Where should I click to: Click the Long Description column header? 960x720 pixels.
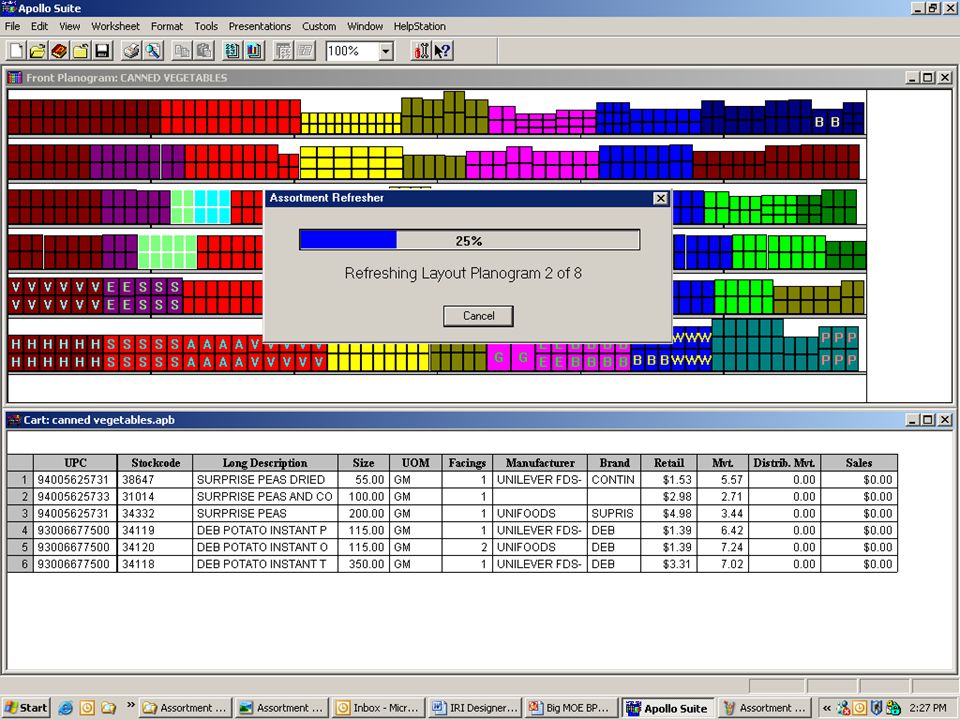265,463
